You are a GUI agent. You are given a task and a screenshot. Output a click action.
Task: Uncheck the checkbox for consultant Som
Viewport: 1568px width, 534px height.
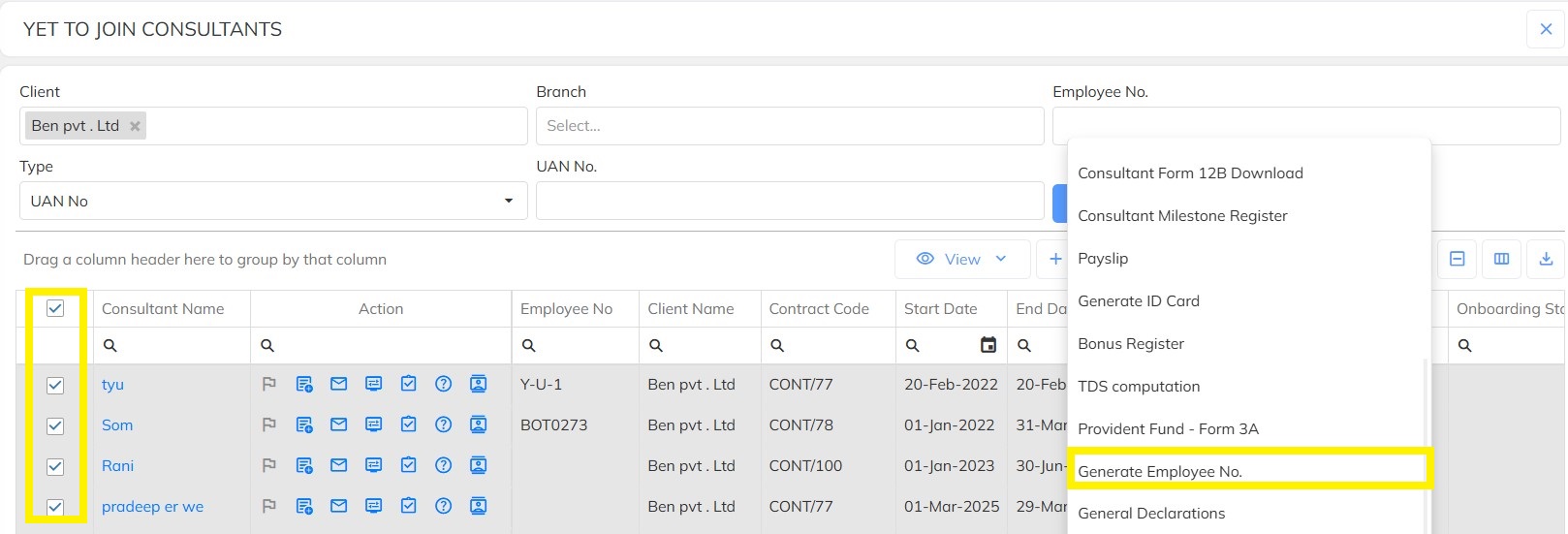point(55,425)
